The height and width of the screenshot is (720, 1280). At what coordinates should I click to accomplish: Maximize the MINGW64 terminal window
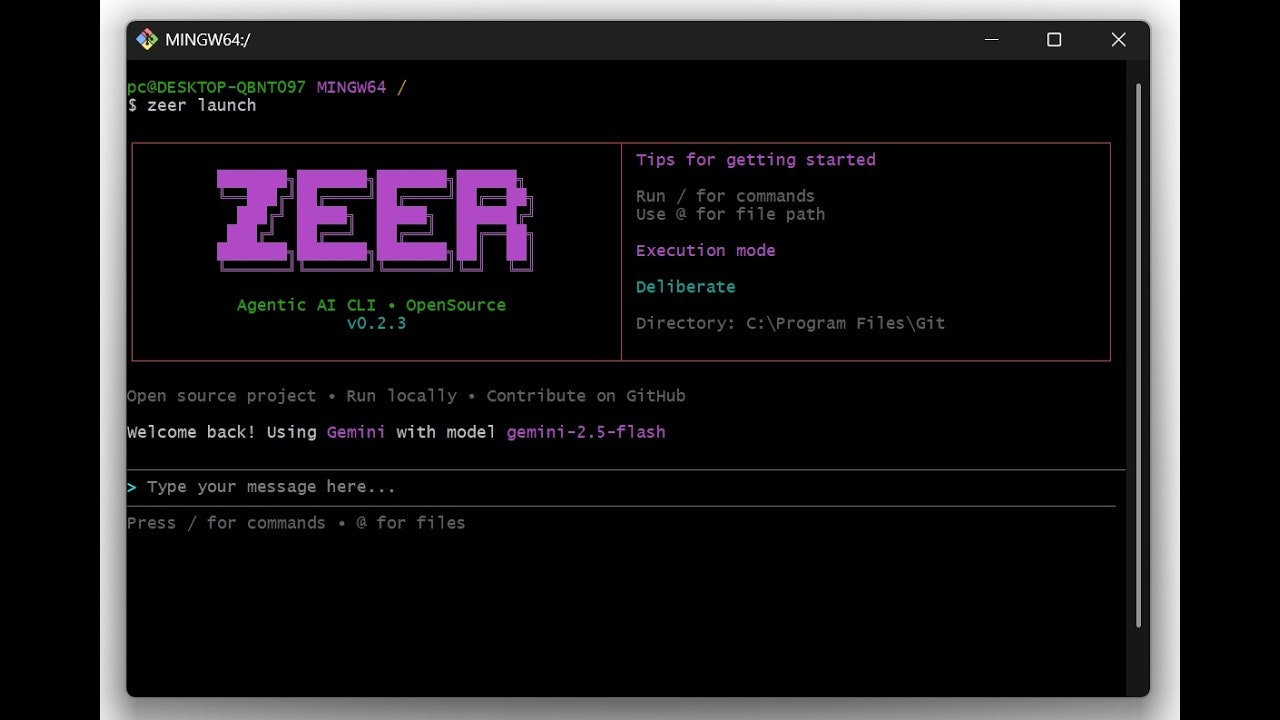click(1054, 40)
